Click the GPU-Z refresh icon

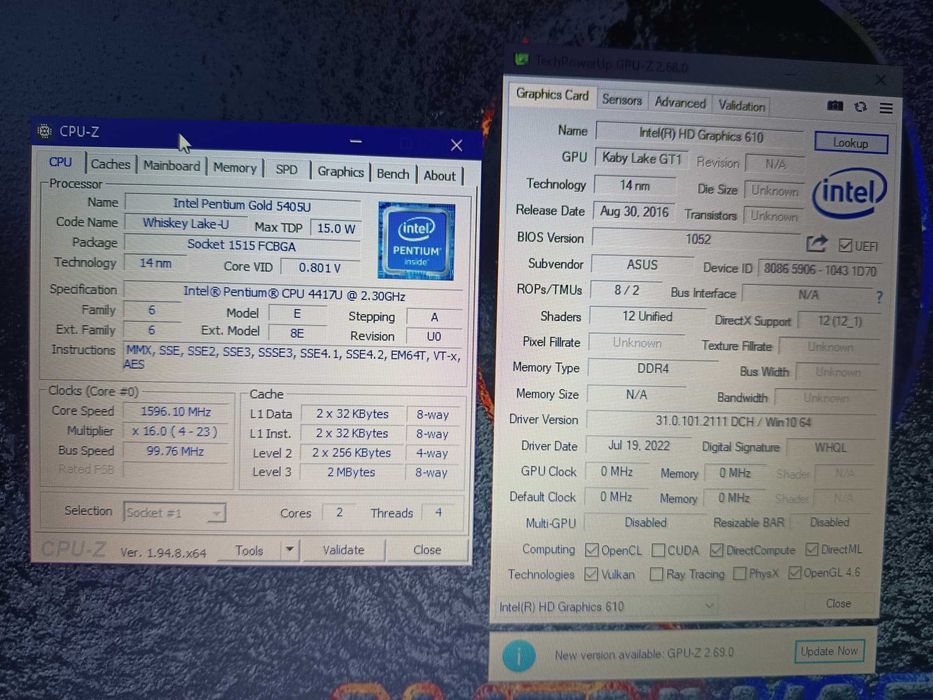click(x=860, y=107)
